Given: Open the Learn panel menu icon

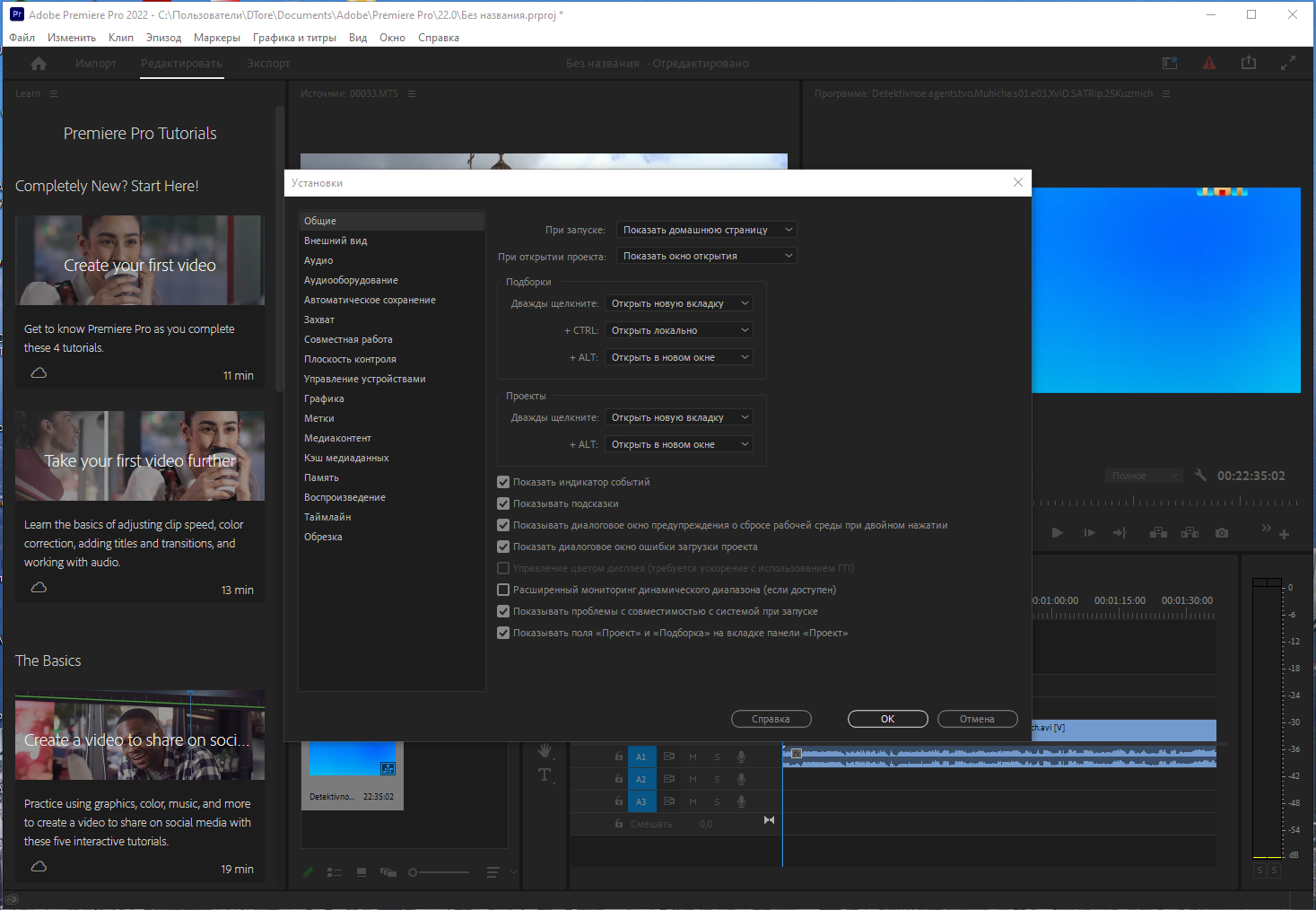Looking at the screenshot, I should click(x=54, y=93).
